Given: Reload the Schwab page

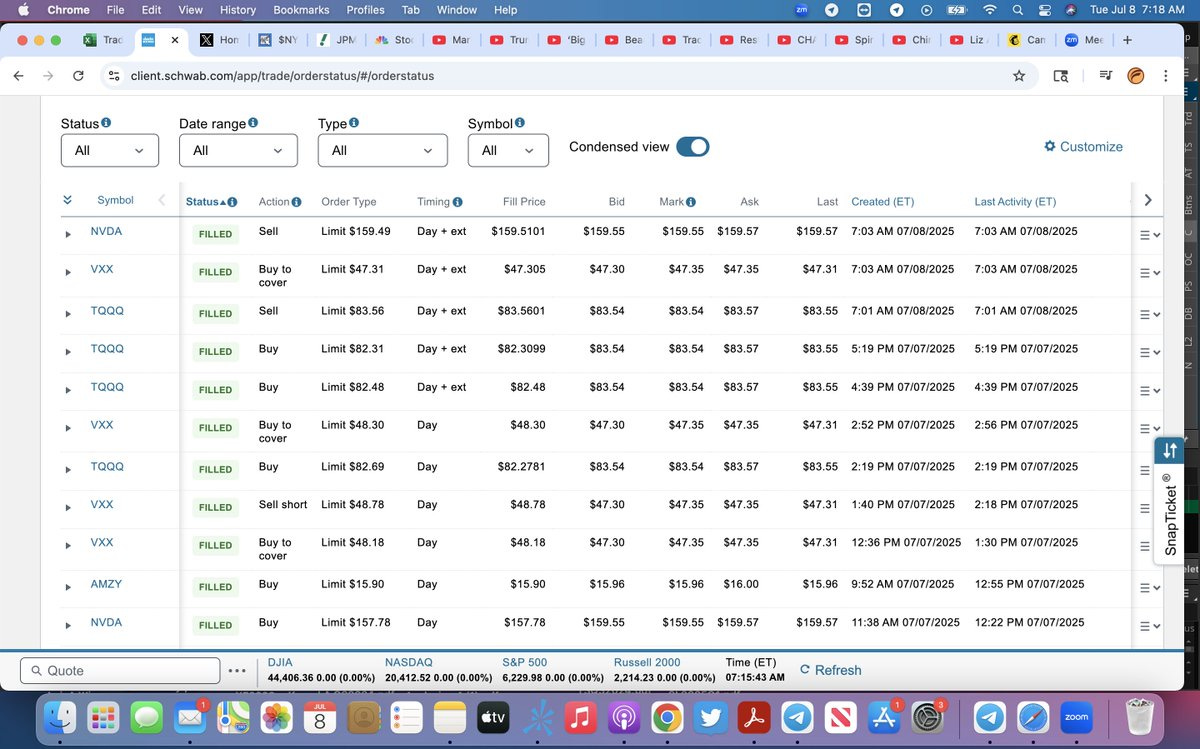Looking at the screenshot, I should coord(78,75).
